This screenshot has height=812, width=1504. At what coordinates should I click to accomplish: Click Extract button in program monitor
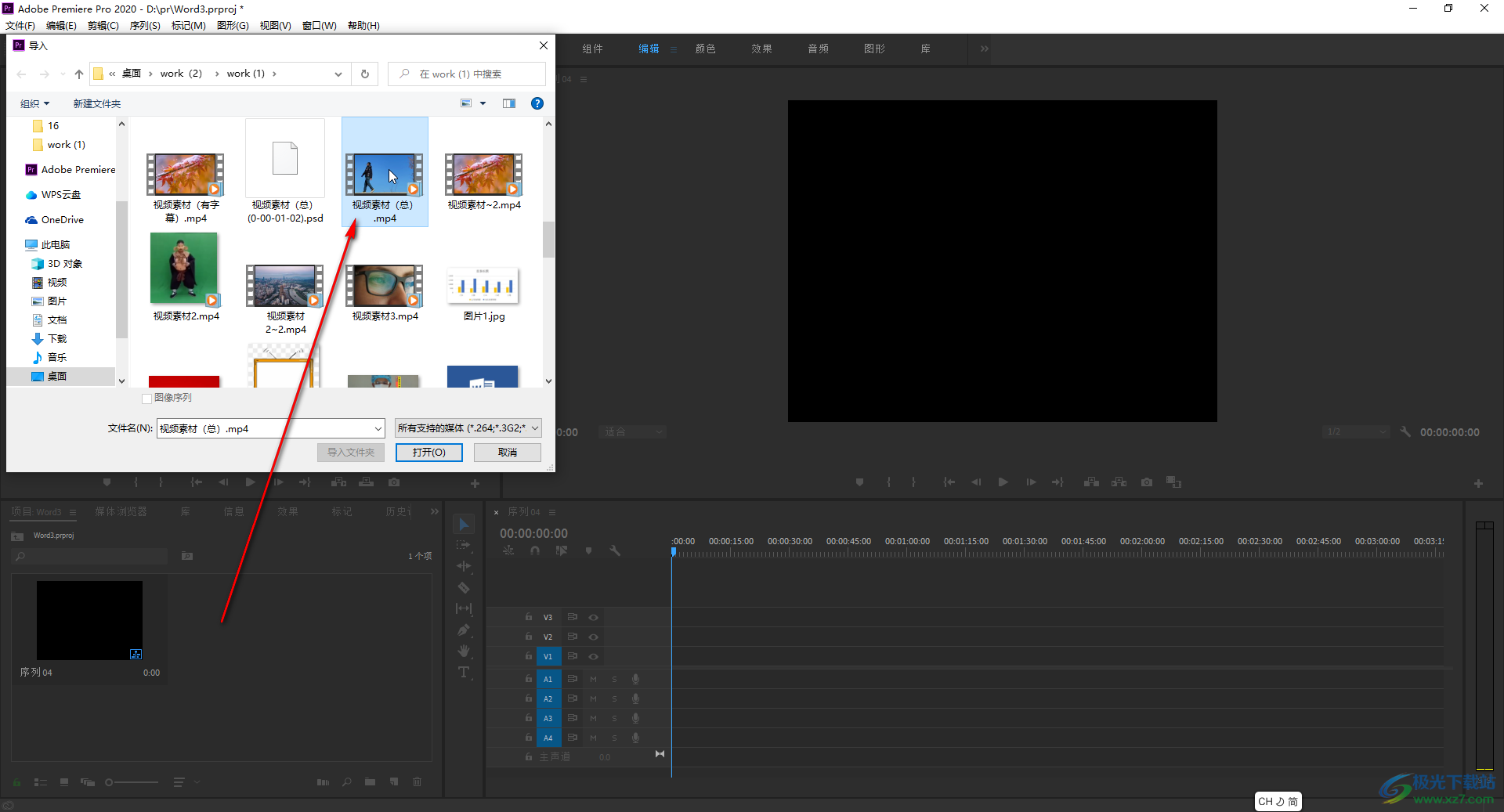point(1119,482)
